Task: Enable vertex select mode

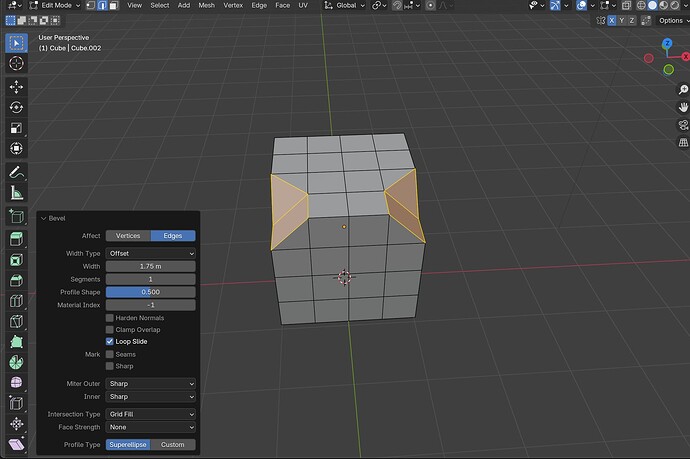Action: [91, 5]
